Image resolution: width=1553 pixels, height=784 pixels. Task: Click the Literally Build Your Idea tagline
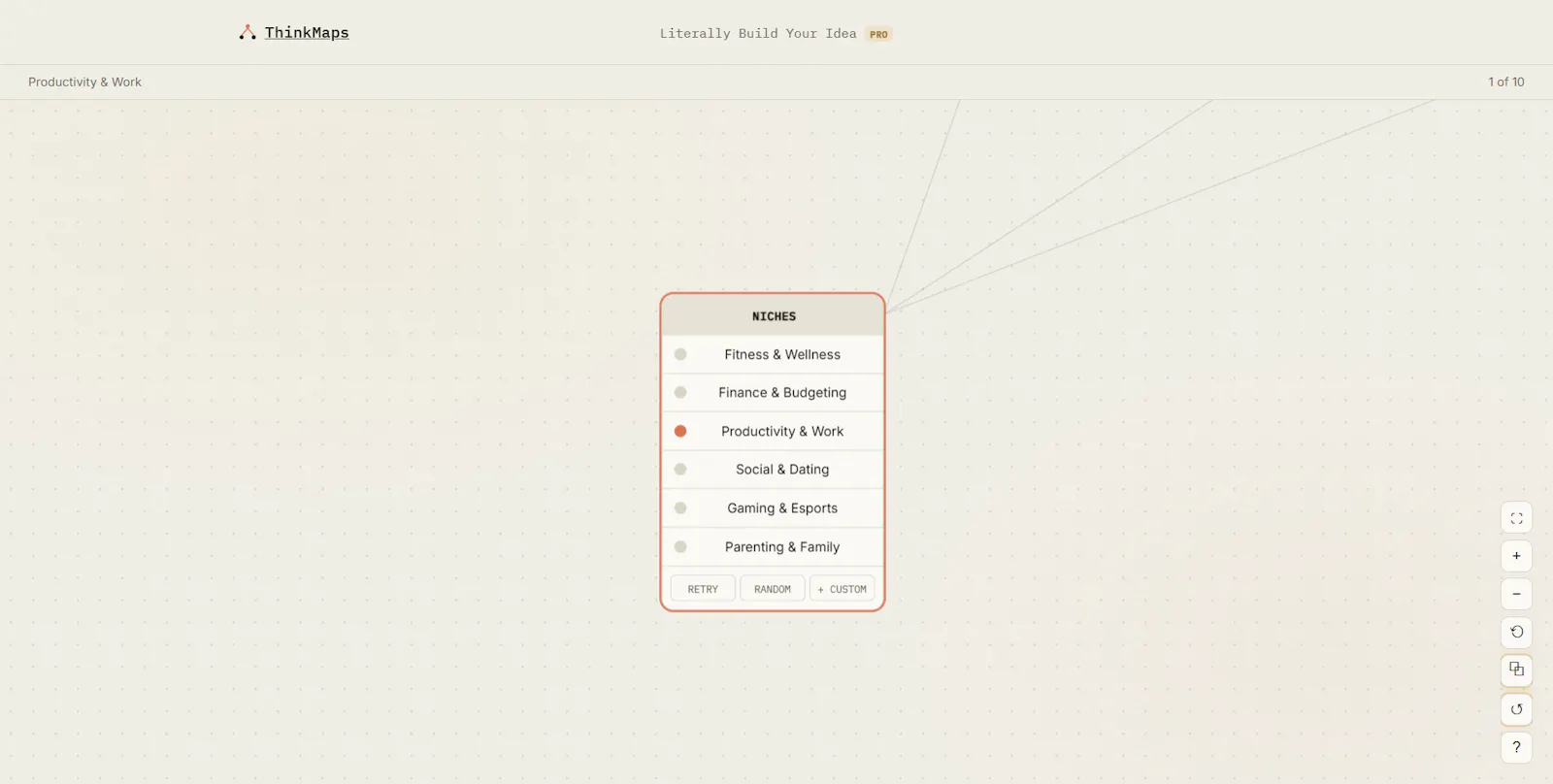pos(758,33)
